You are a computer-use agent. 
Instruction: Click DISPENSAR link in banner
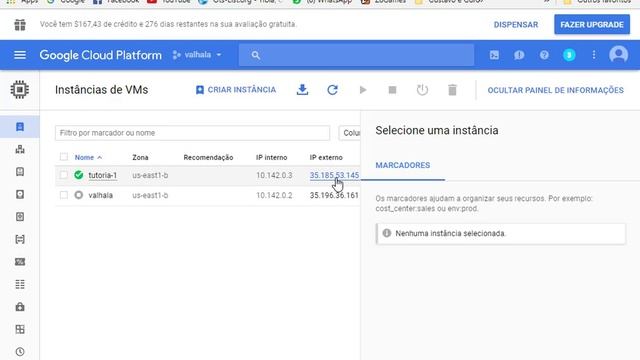pyautogui.click(x=516, y=25)
